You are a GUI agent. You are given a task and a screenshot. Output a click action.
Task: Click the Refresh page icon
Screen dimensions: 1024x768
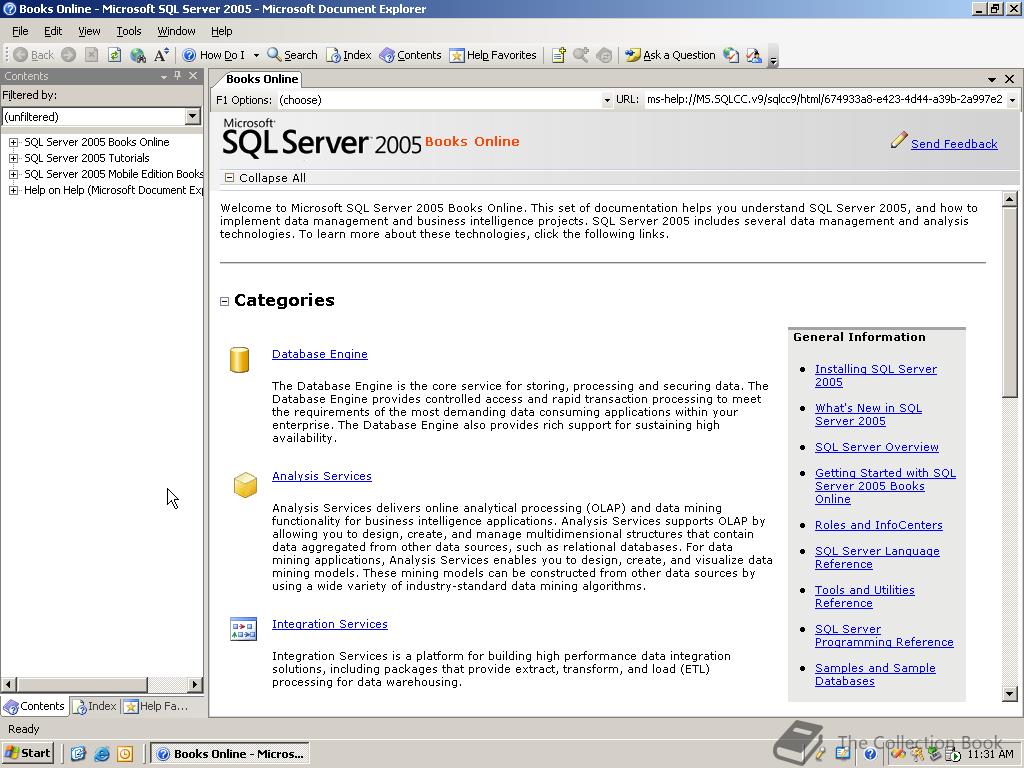[x=114, y=56]
